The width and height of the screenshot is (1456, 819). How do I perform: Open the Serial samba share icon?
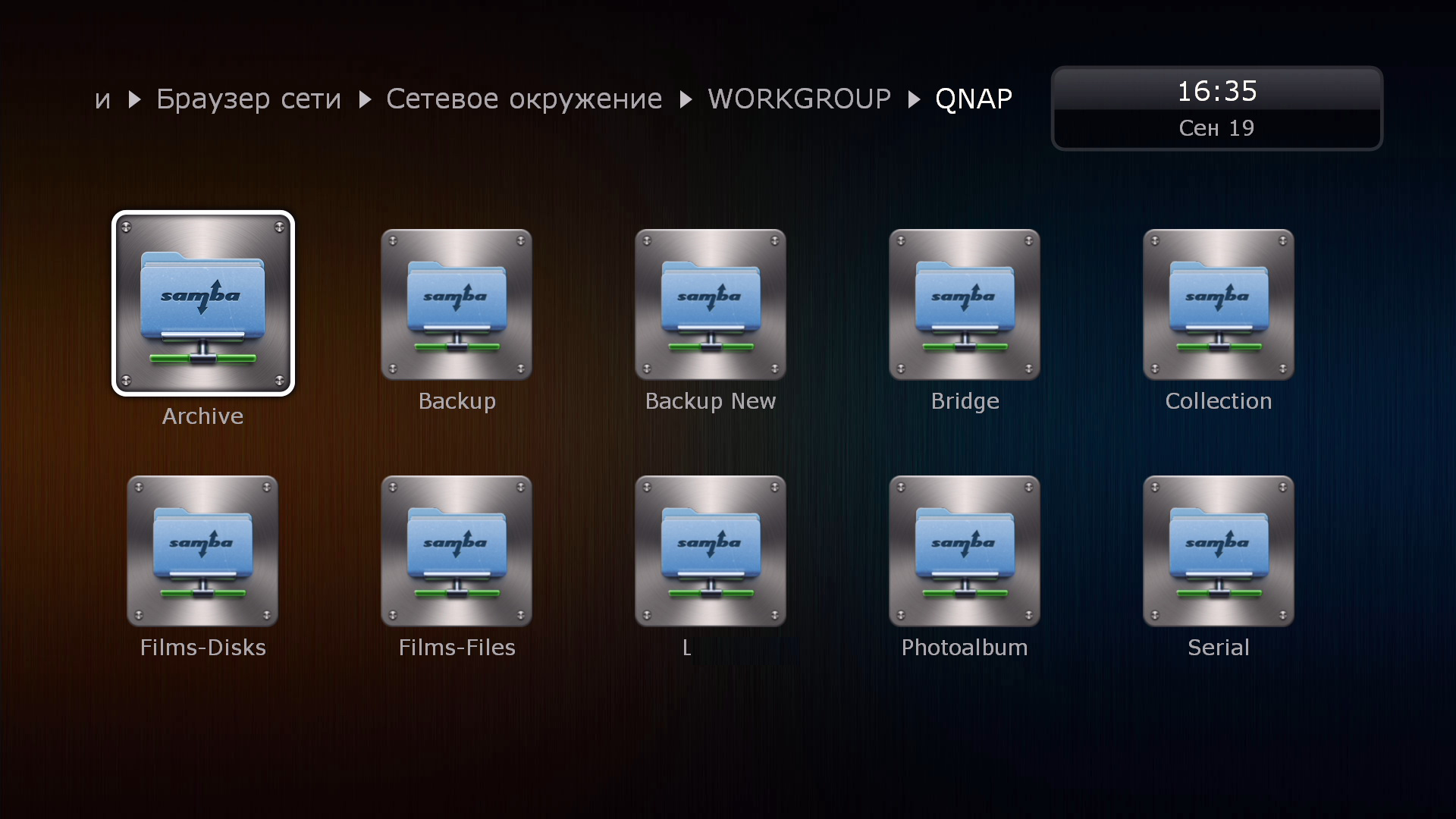1219,551
